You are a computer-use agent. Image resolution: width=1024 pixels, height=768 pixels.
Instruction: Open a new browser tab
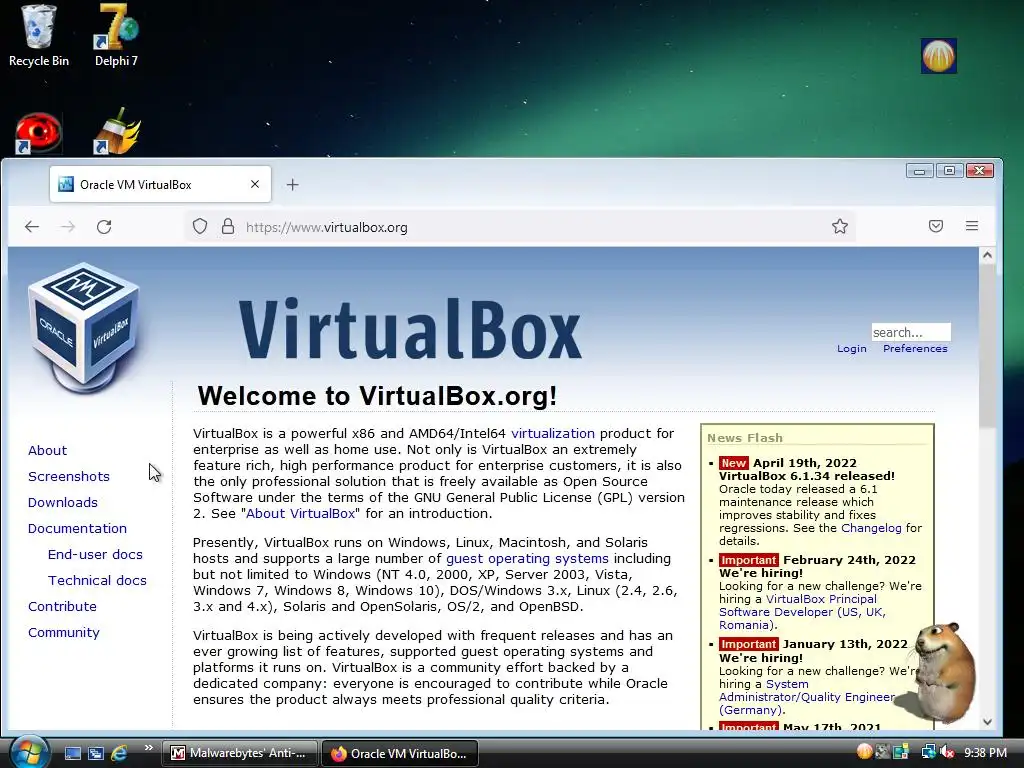293,185
